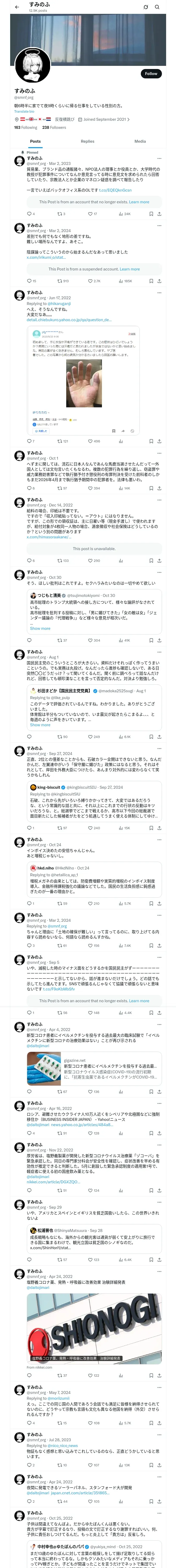Image resolution: width=176 pixels, height=1568 pixels.
Task: Open the Media tab
Action: coord(140,141)
